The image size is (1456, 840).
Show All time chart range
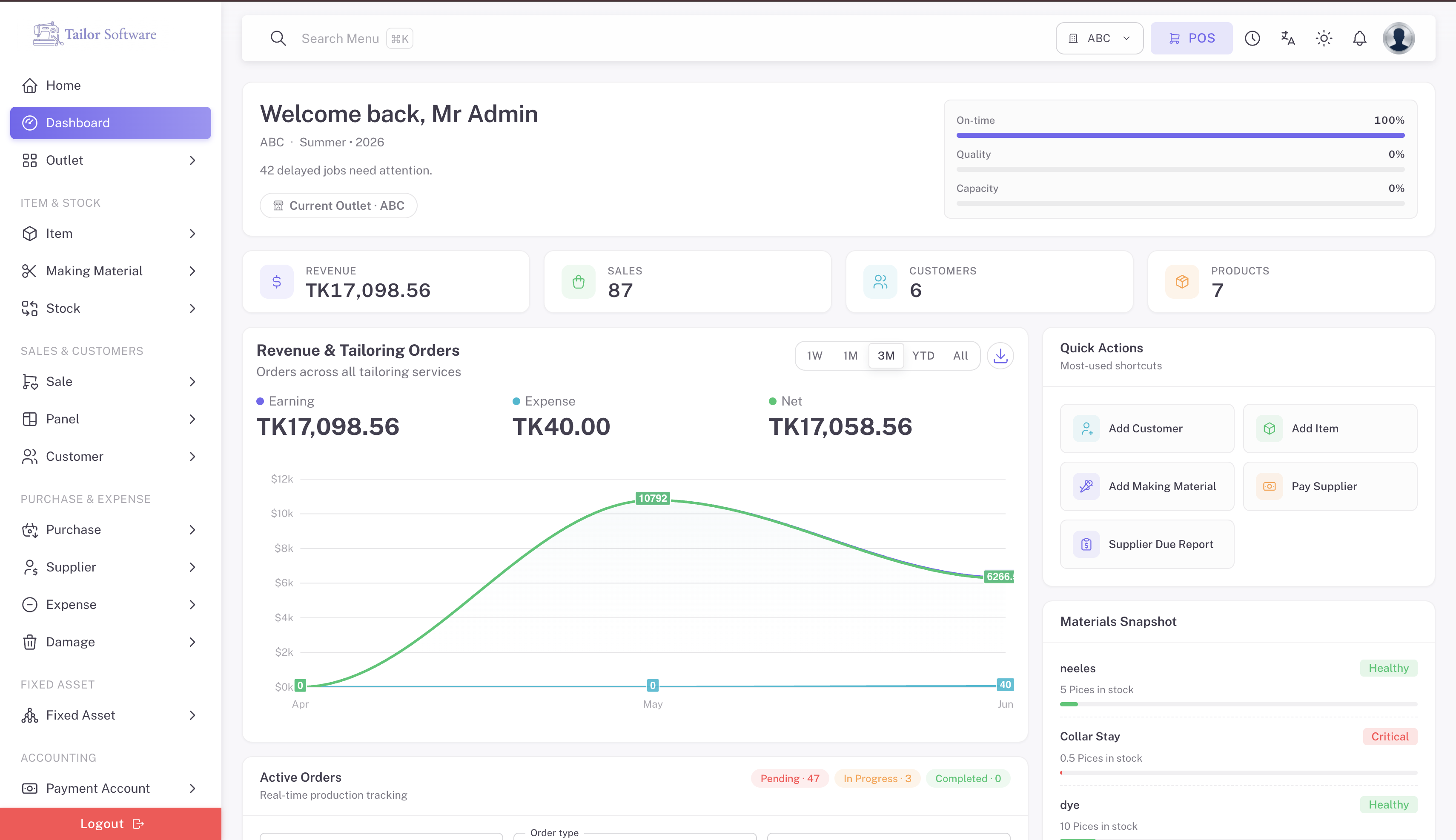tap(960, 356)
